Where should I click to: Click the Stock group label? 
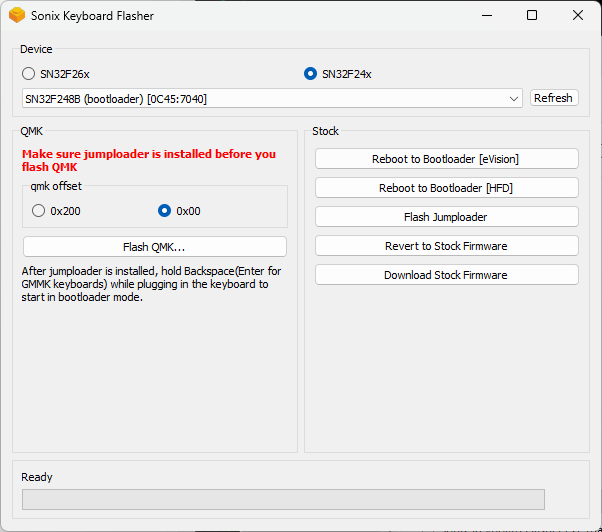(325, 131)
